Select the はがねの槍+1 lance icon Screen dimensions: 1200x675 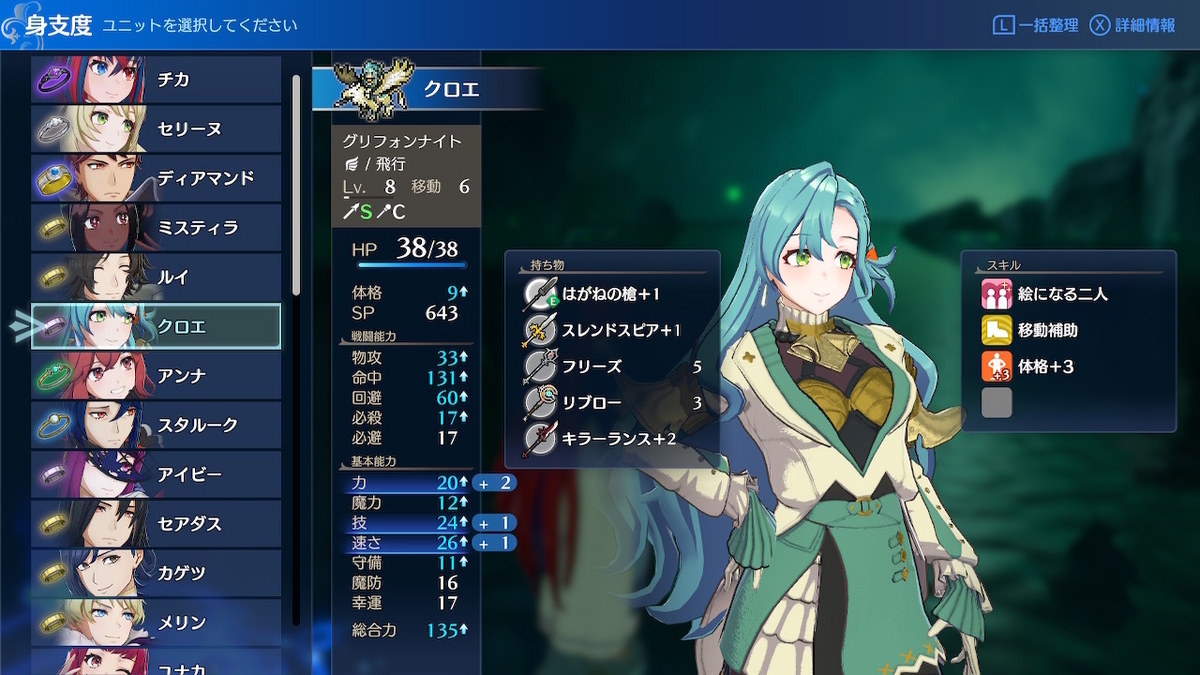pyautogui.click(x=540, y=294)
